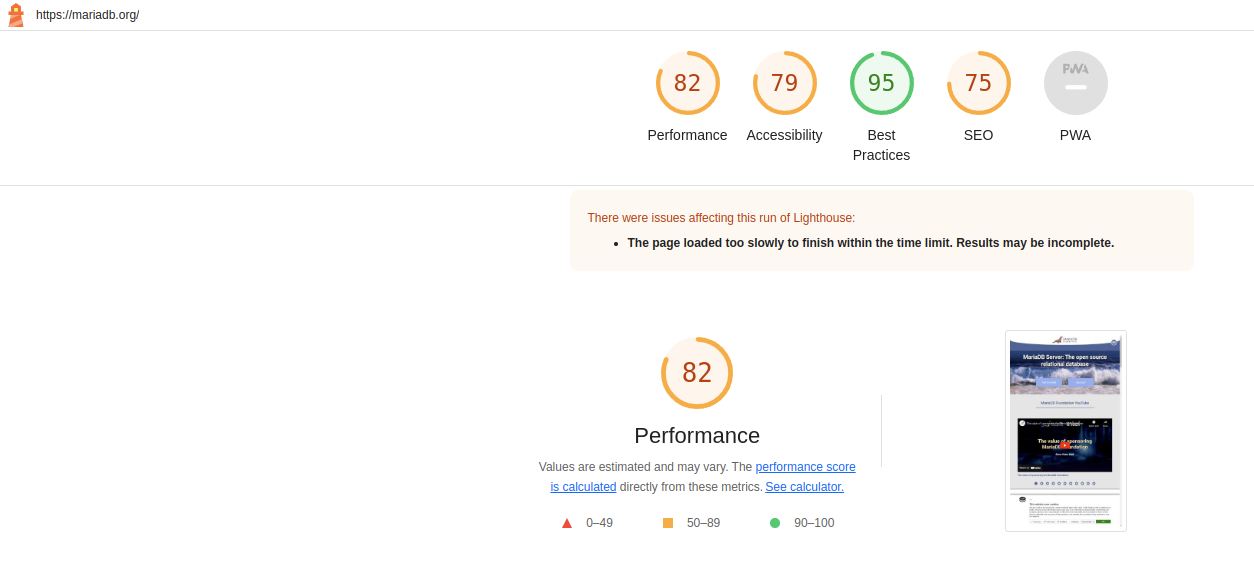The width and height of the screenshot is (1254, 569).
Task: Click the Lighthouse logo icon
Action: (16, 15)
